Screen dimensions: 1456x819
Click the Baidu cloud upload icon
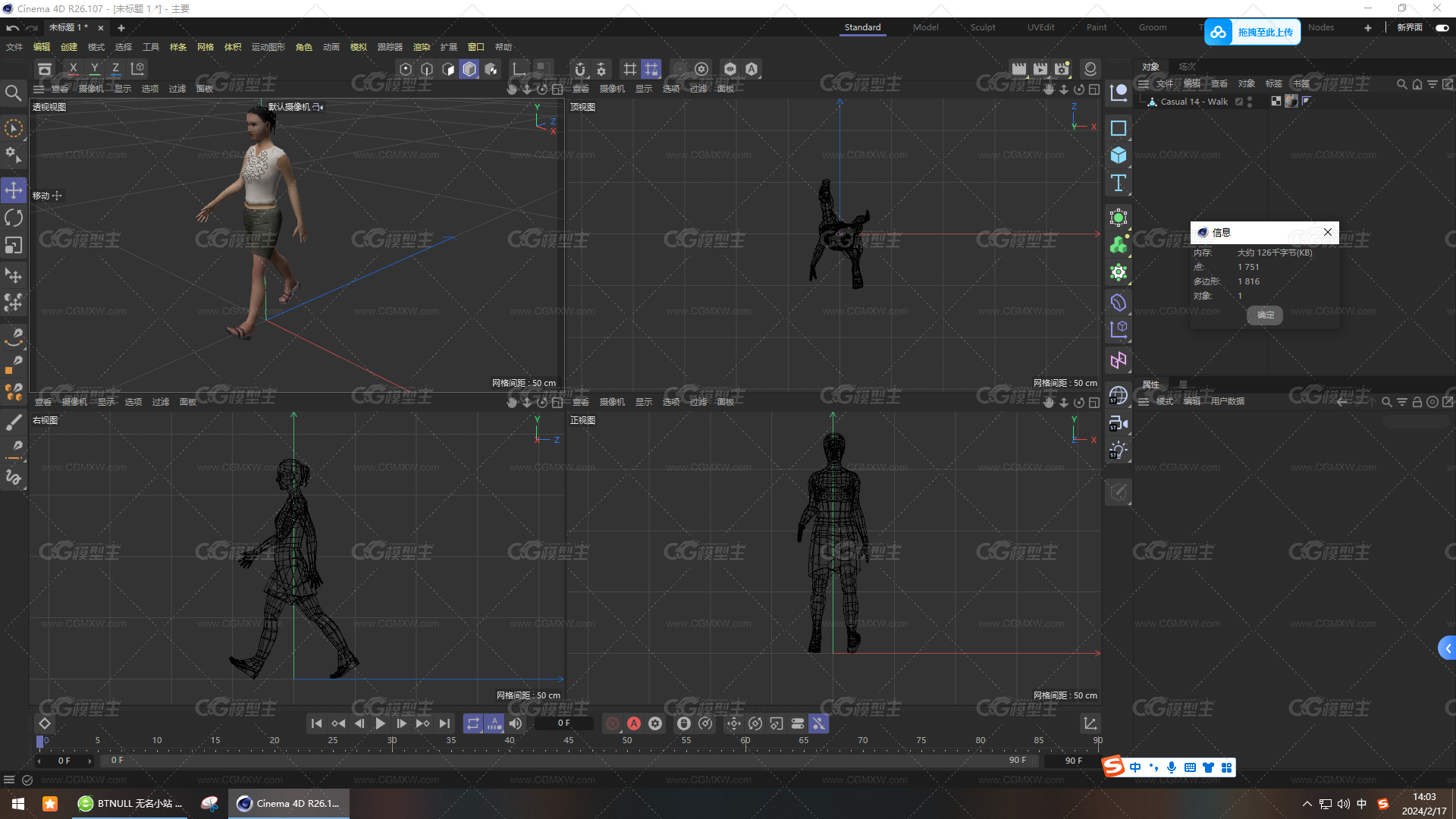tap(1218, 32)
